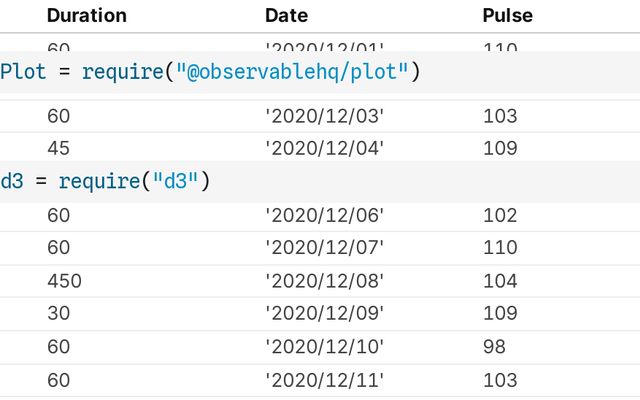Screen dimensions: 640x400
Task: Select the Duration cell showing 450
Action: click(x=64, y=280)
